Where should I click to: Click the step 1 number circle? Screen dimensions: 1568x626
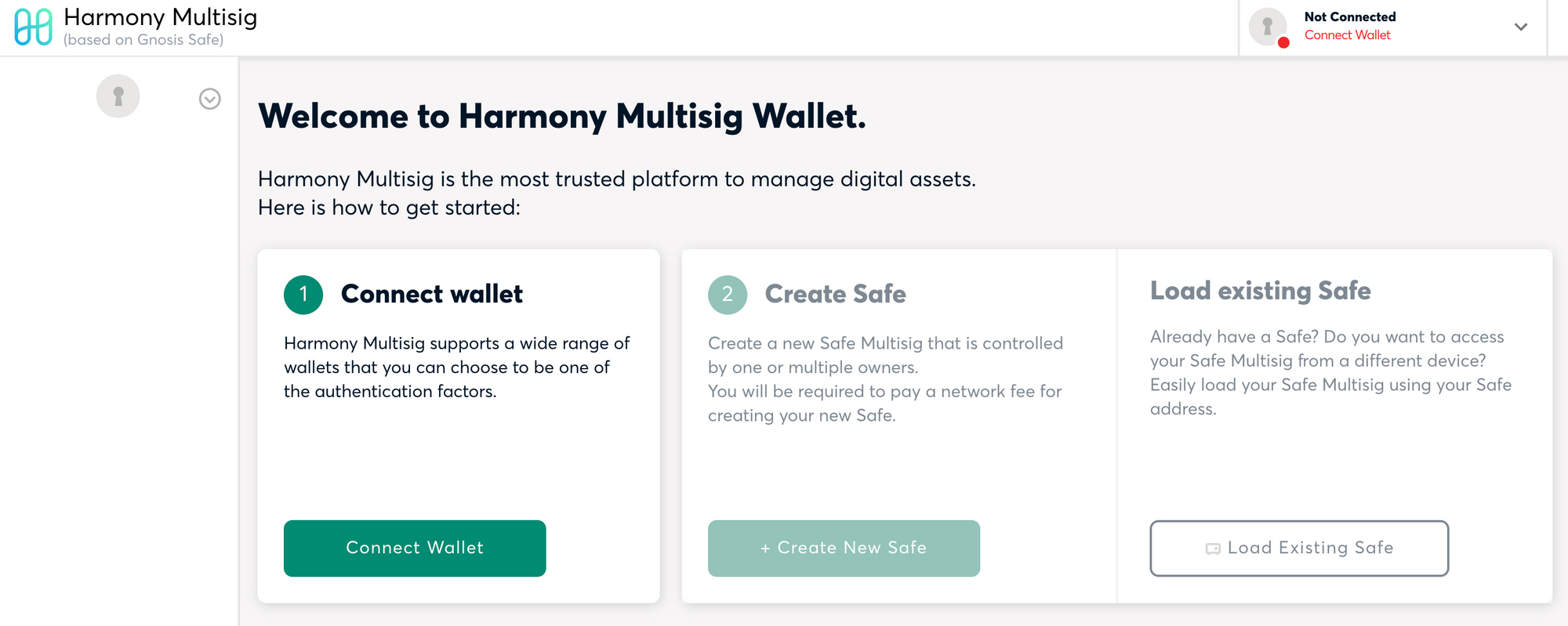[x=303, y=295]
